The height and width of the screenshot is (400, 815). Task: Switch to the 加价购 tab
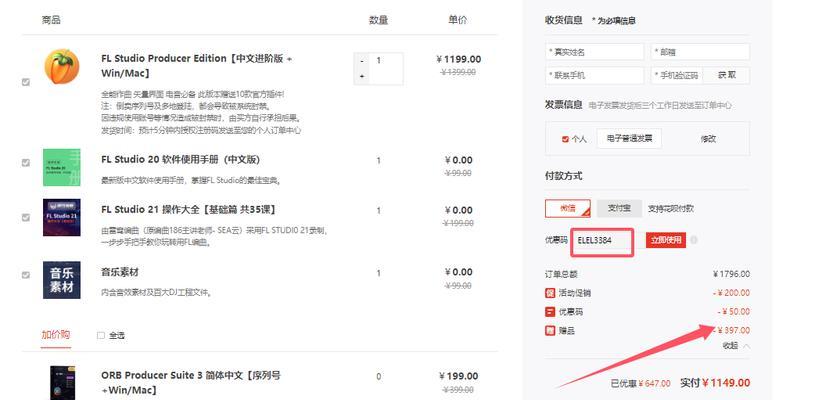tap(56, 335)
